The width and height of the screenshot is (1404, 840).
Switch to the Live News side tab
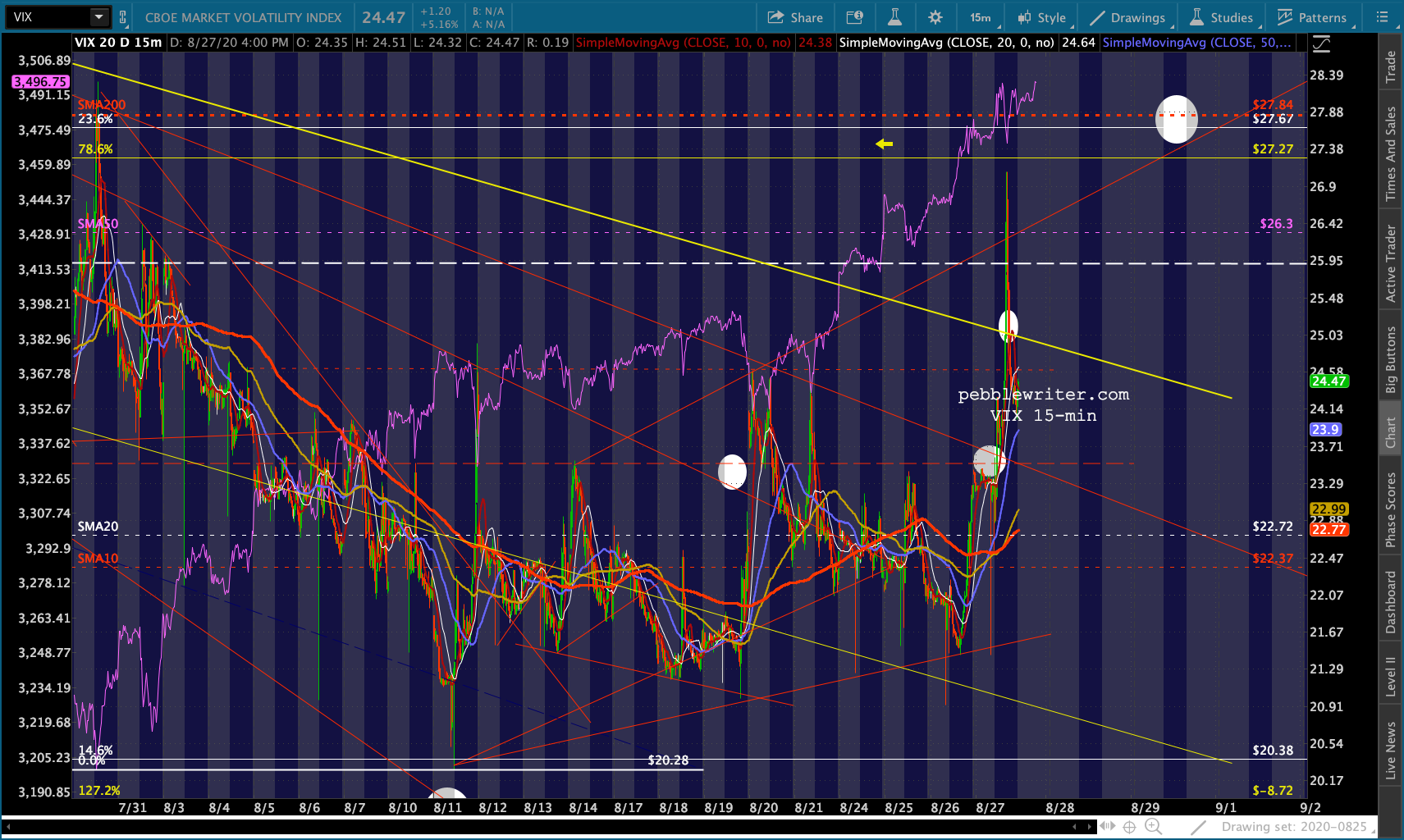1390,750
